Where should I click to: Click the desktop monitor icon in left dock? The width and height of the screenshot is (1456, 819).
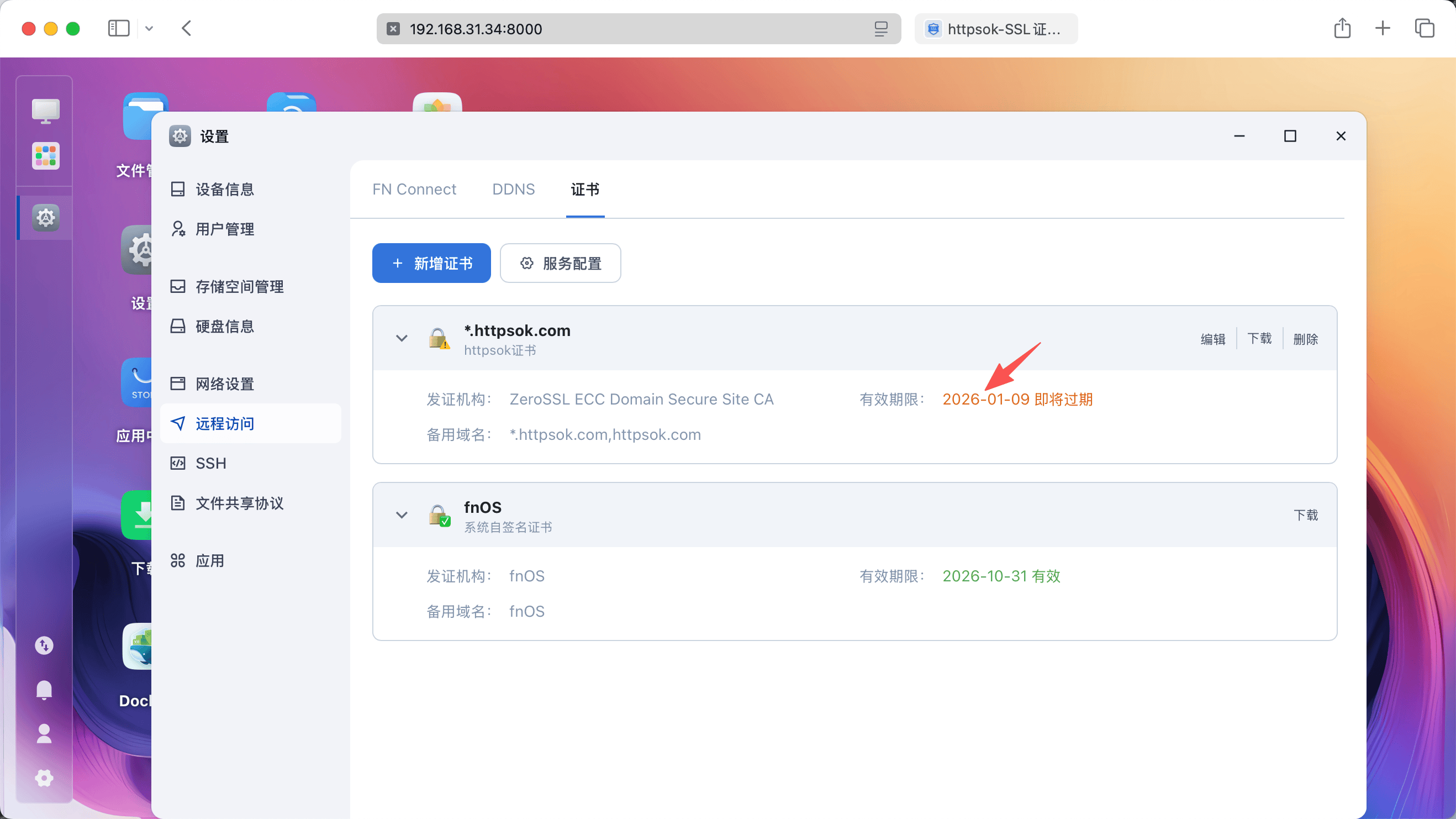click(x=45, y=111)
